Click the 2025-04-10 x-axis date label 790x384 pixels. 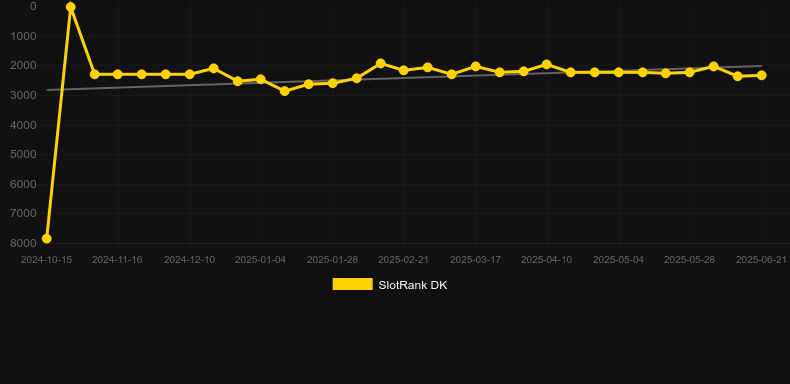(547, 260)
